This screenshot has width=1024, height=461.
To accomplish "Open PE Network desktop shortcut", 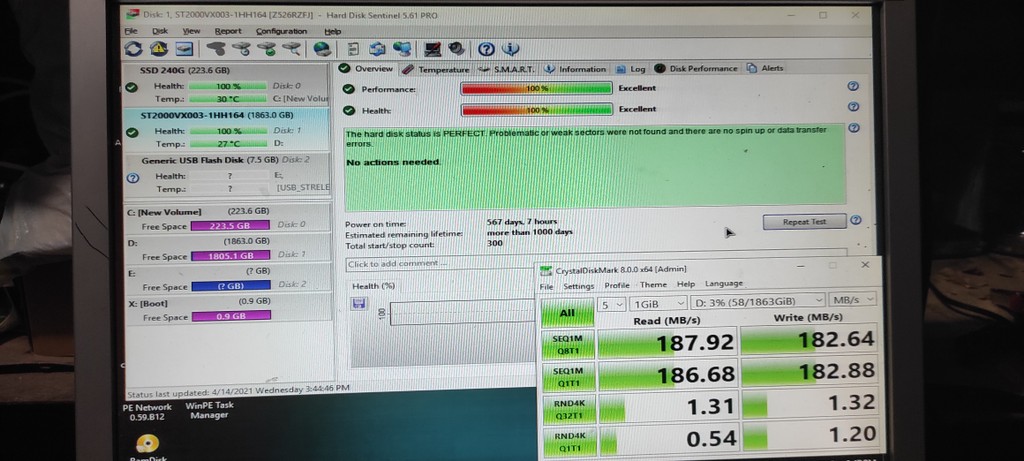I will pos(147,411).
